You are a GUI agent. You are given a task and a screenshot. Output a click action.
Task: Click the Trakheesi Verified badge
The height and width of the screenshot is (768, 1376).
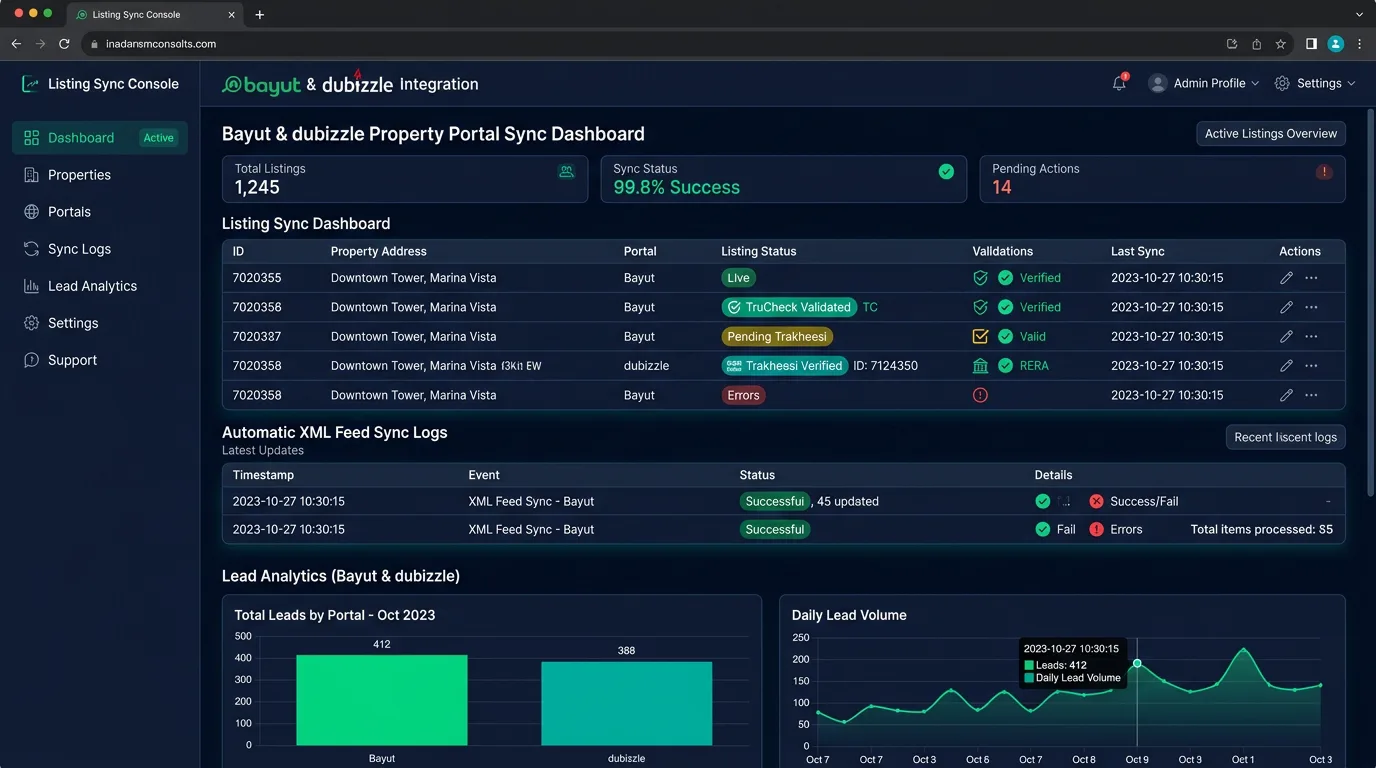(785, 366)
